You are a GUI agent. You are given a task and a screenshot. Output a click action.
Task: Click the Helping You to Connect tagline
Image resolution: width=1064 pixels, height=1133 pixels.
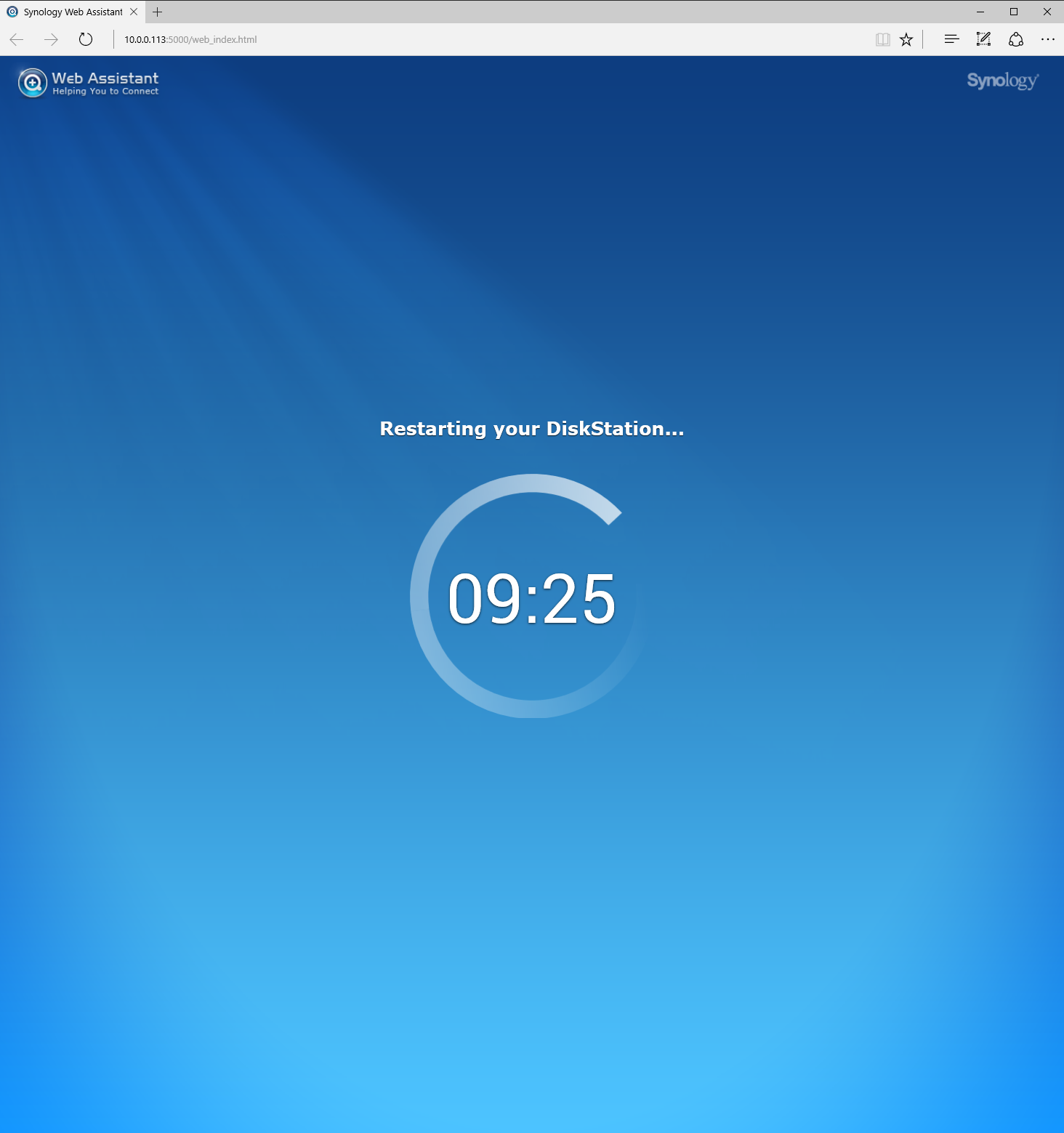coord(105,92)
